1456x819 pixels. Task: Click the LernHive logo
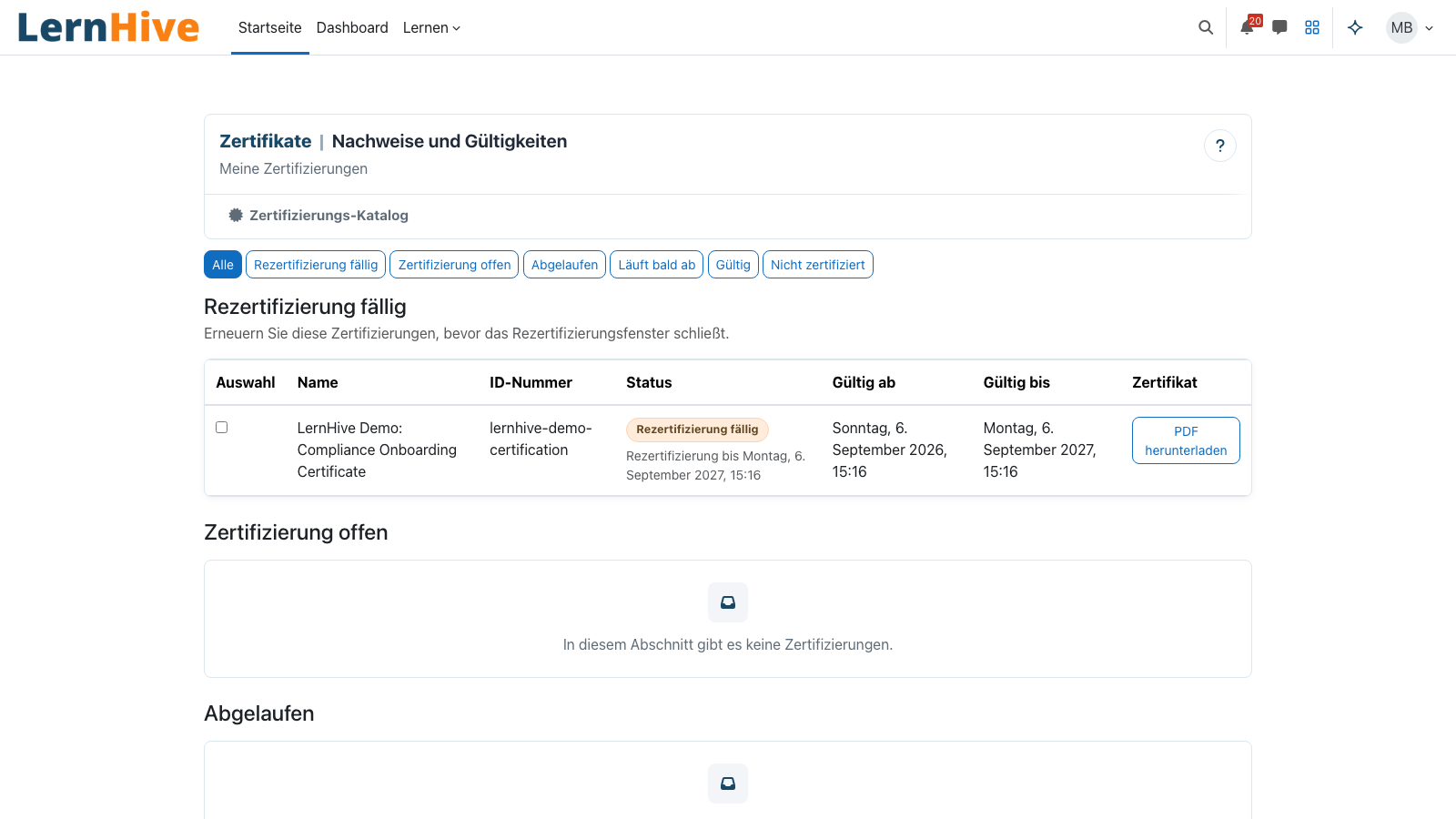pyautogui.click(x=108, y=27)
